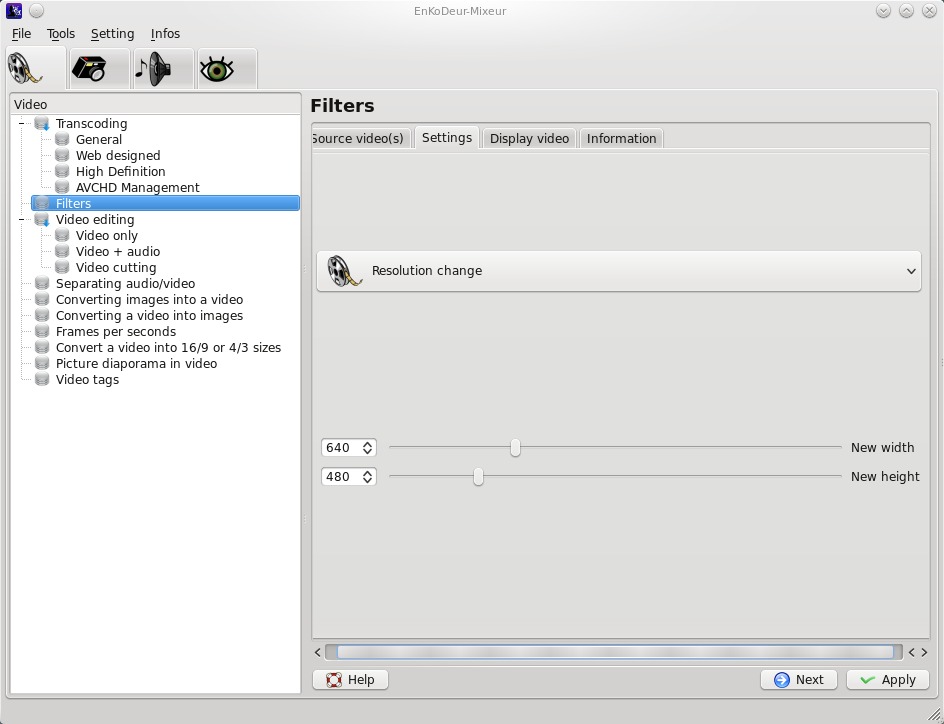Click the New height slider handle

pyautogui.click(x=478, y=477)
